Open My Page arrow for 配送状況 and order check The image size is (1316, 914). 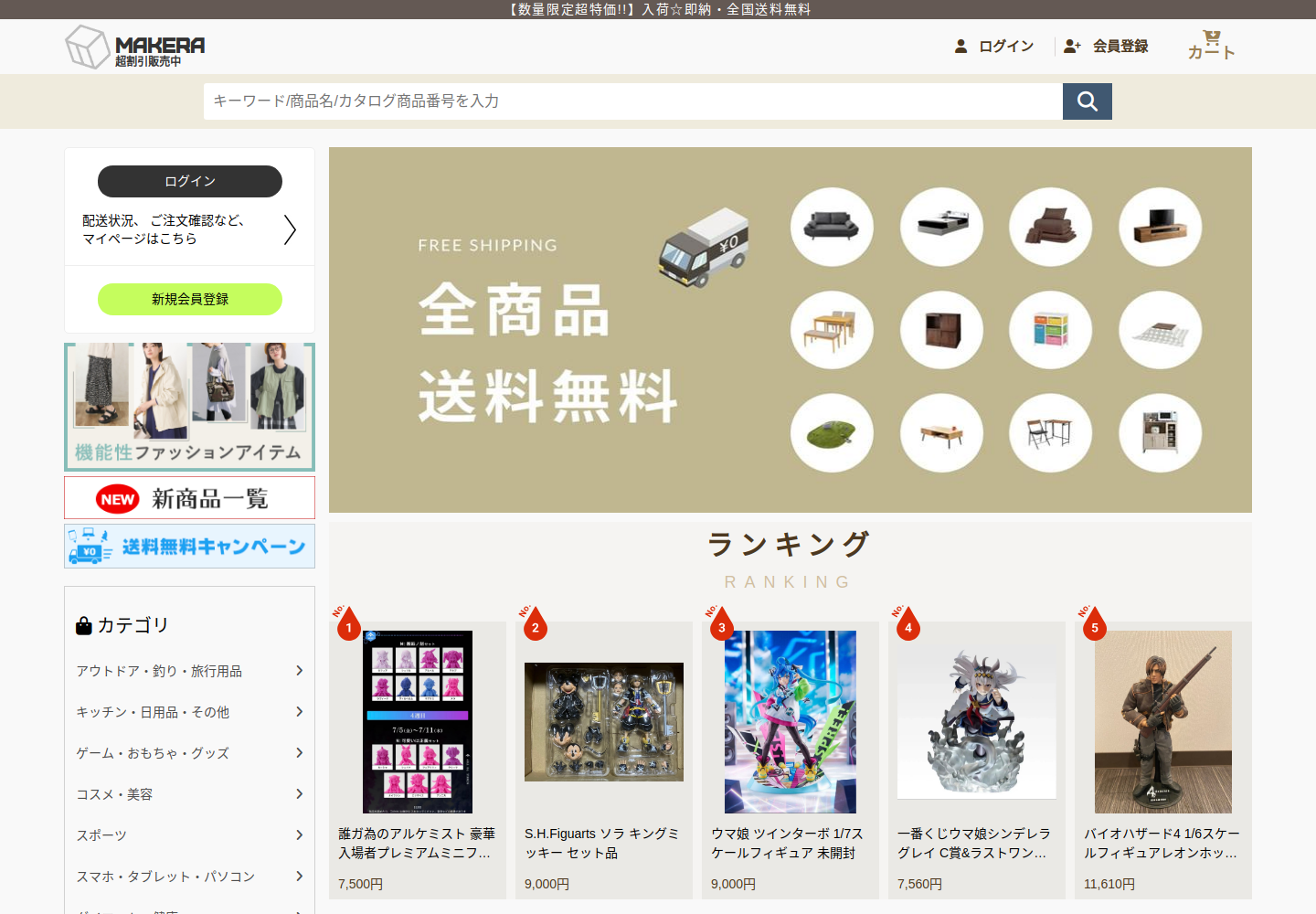click(290, 229)
